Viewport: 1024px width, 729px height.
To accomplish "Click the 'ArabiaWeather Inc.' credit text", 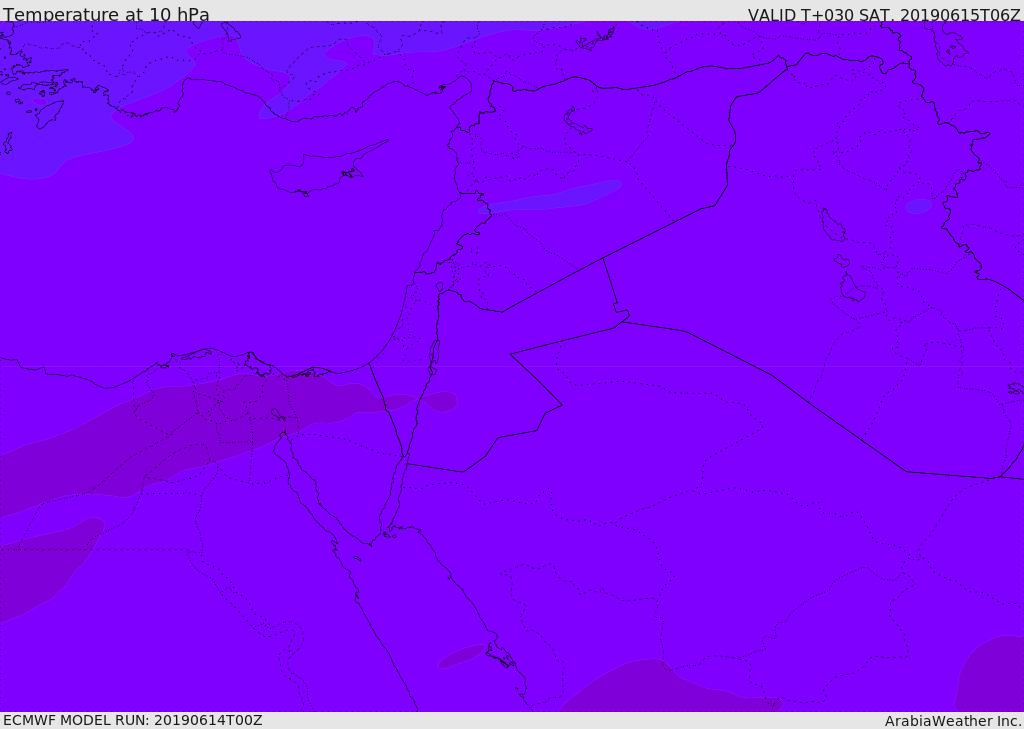I will point(954,721).
